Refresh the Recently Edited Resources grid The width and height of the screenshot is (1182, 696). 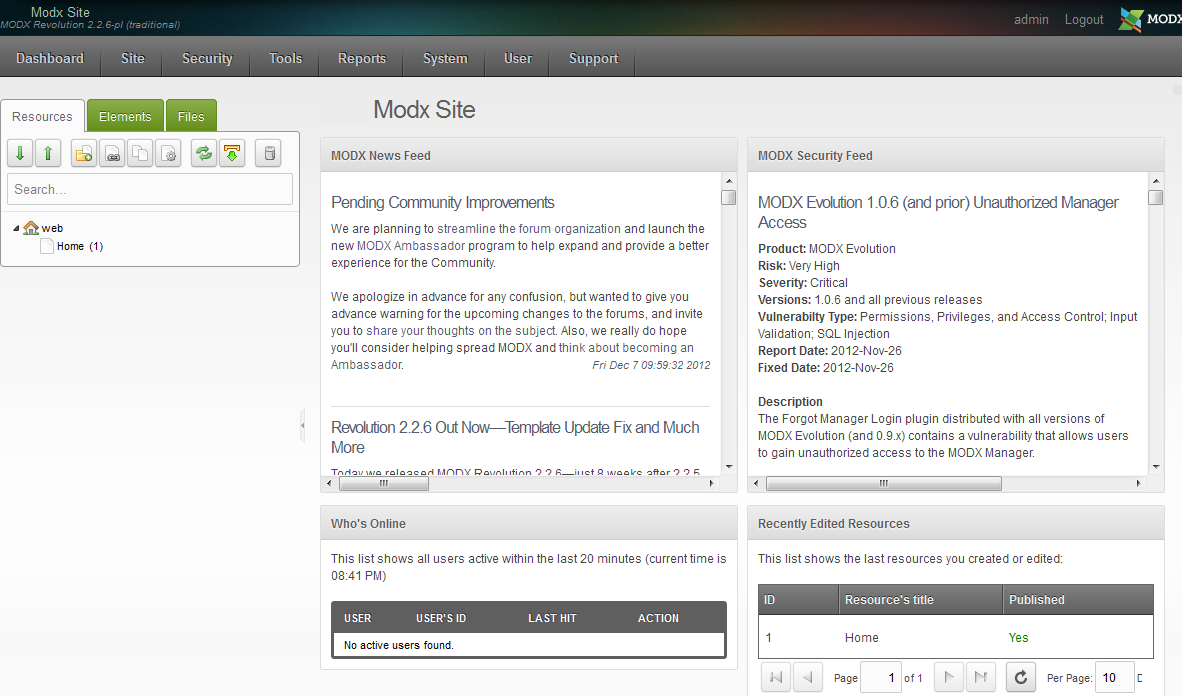(x=1020, y=677)
